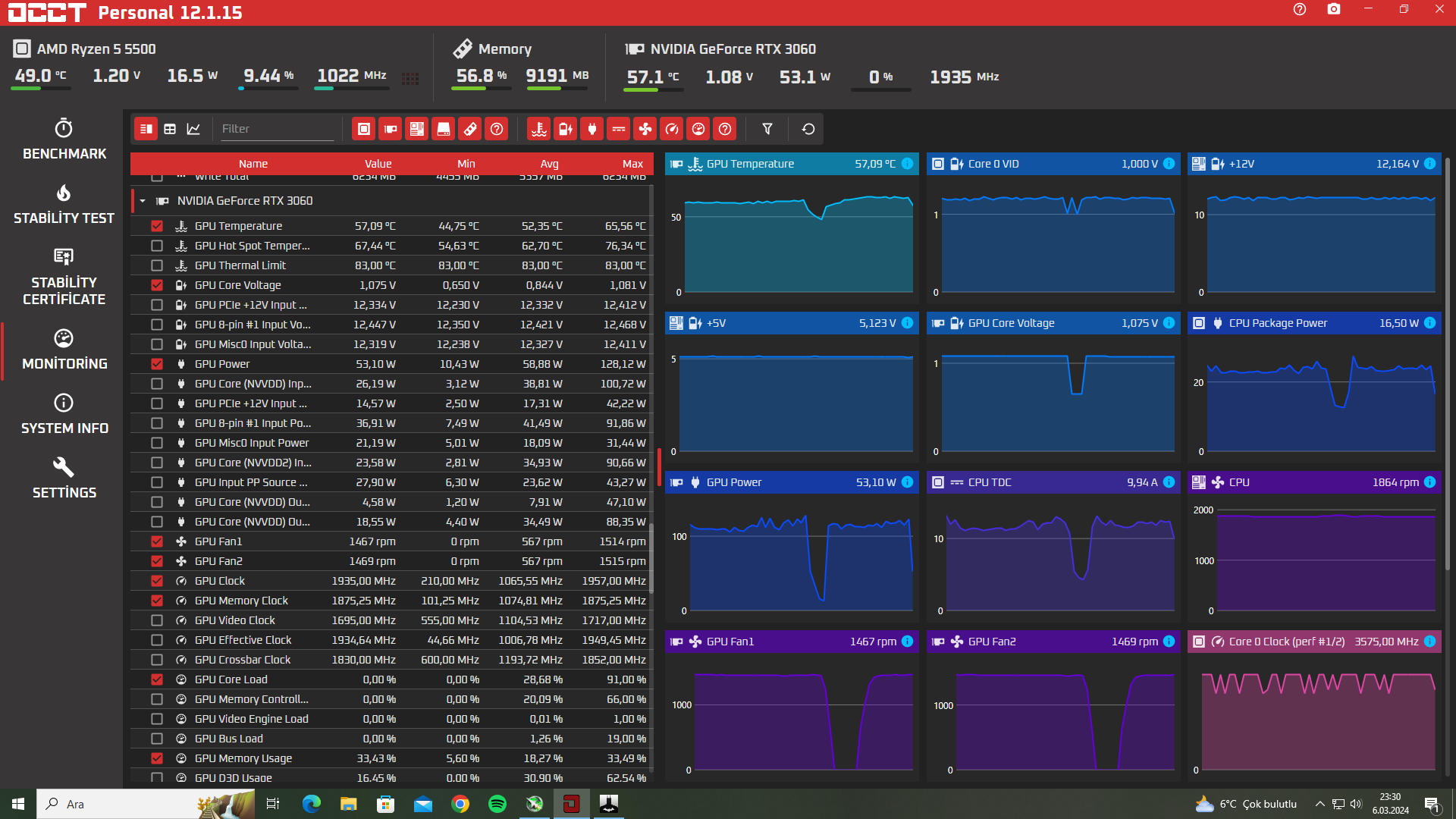The width and height of the screenshot is (1456, 819).
Task: Disable the GPU Fan1 checkbox
Action: coord(157,541)
